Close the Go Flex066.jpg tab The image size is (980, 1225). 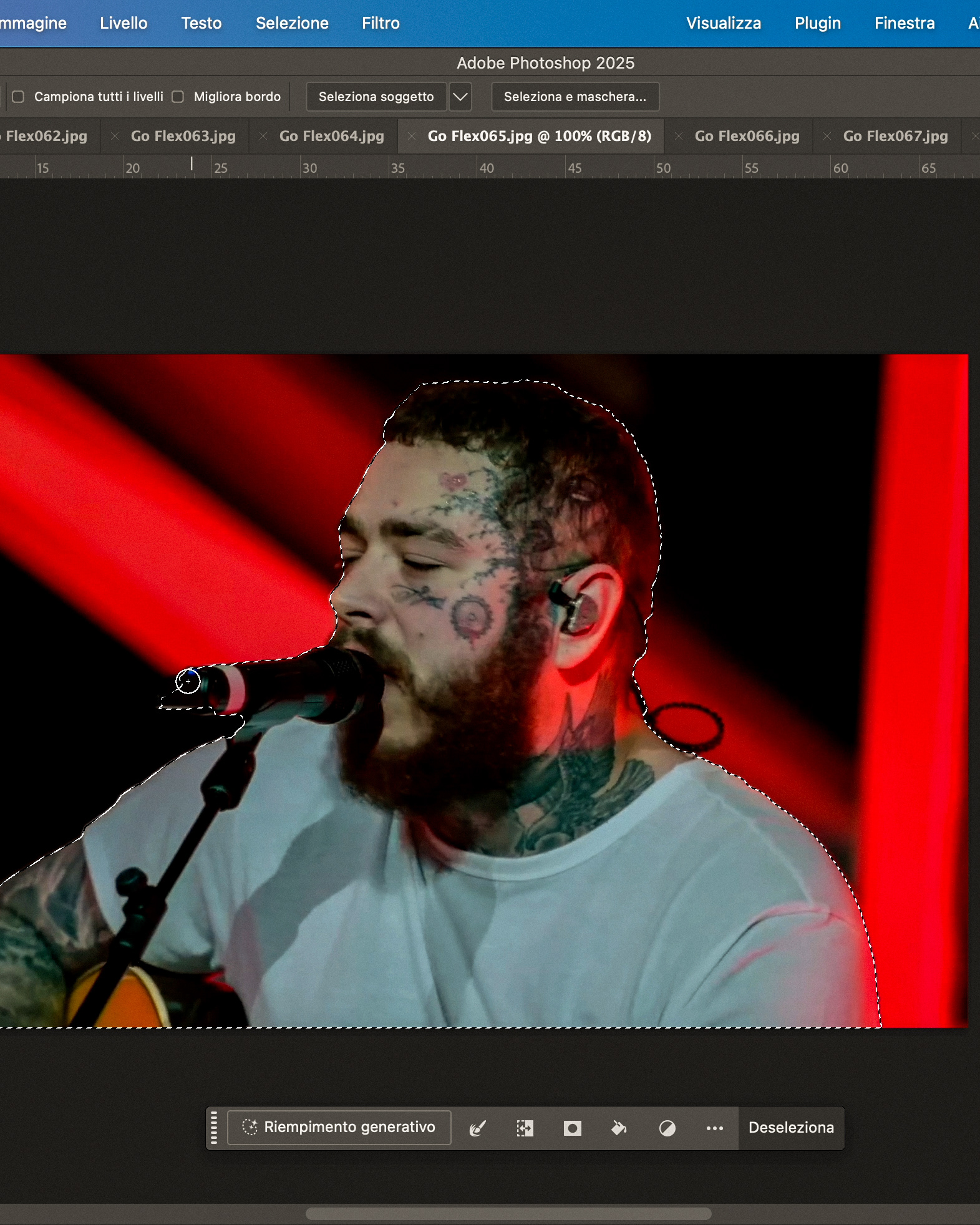click(x=679, y=136)
